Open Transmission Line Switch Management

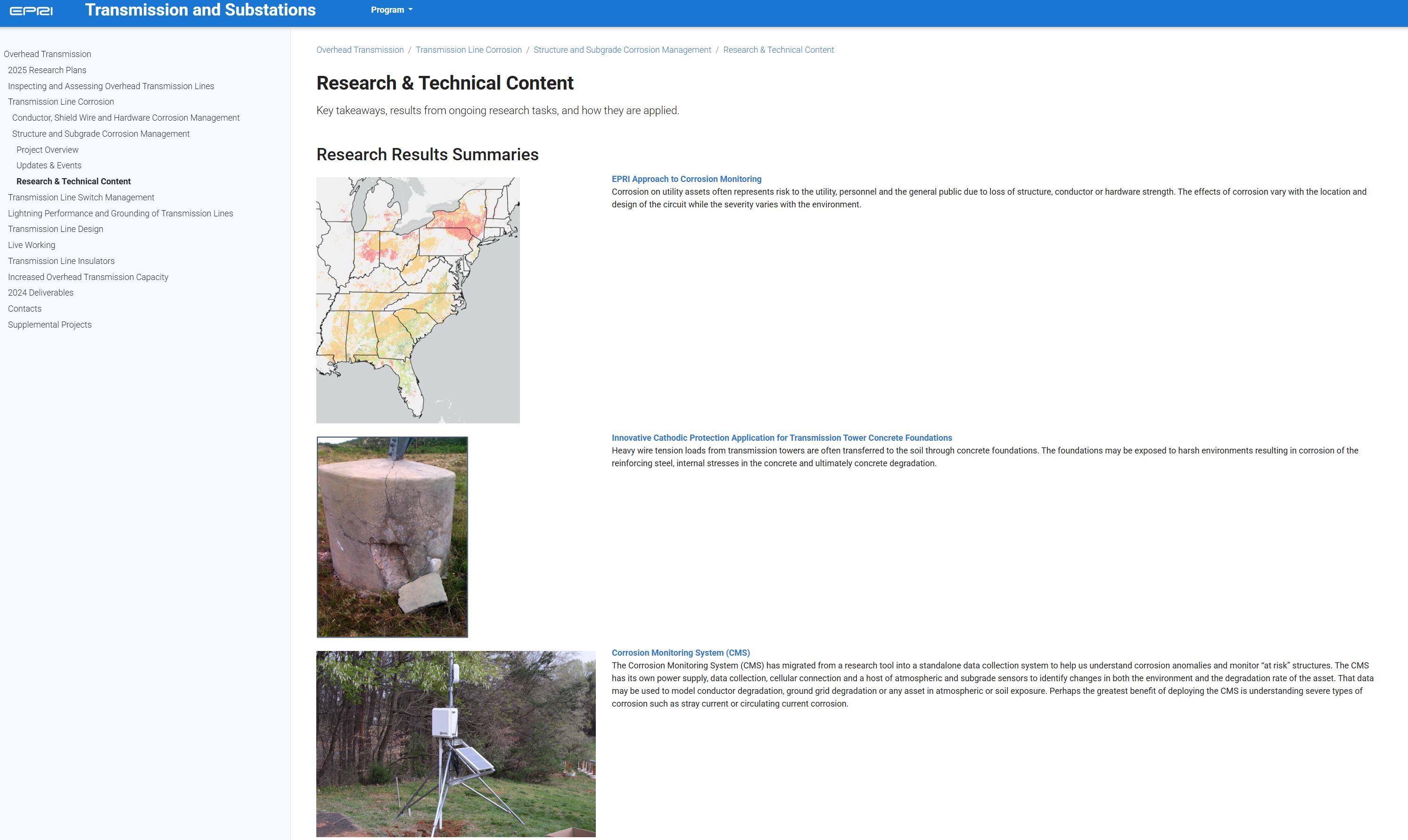(81, 197)
